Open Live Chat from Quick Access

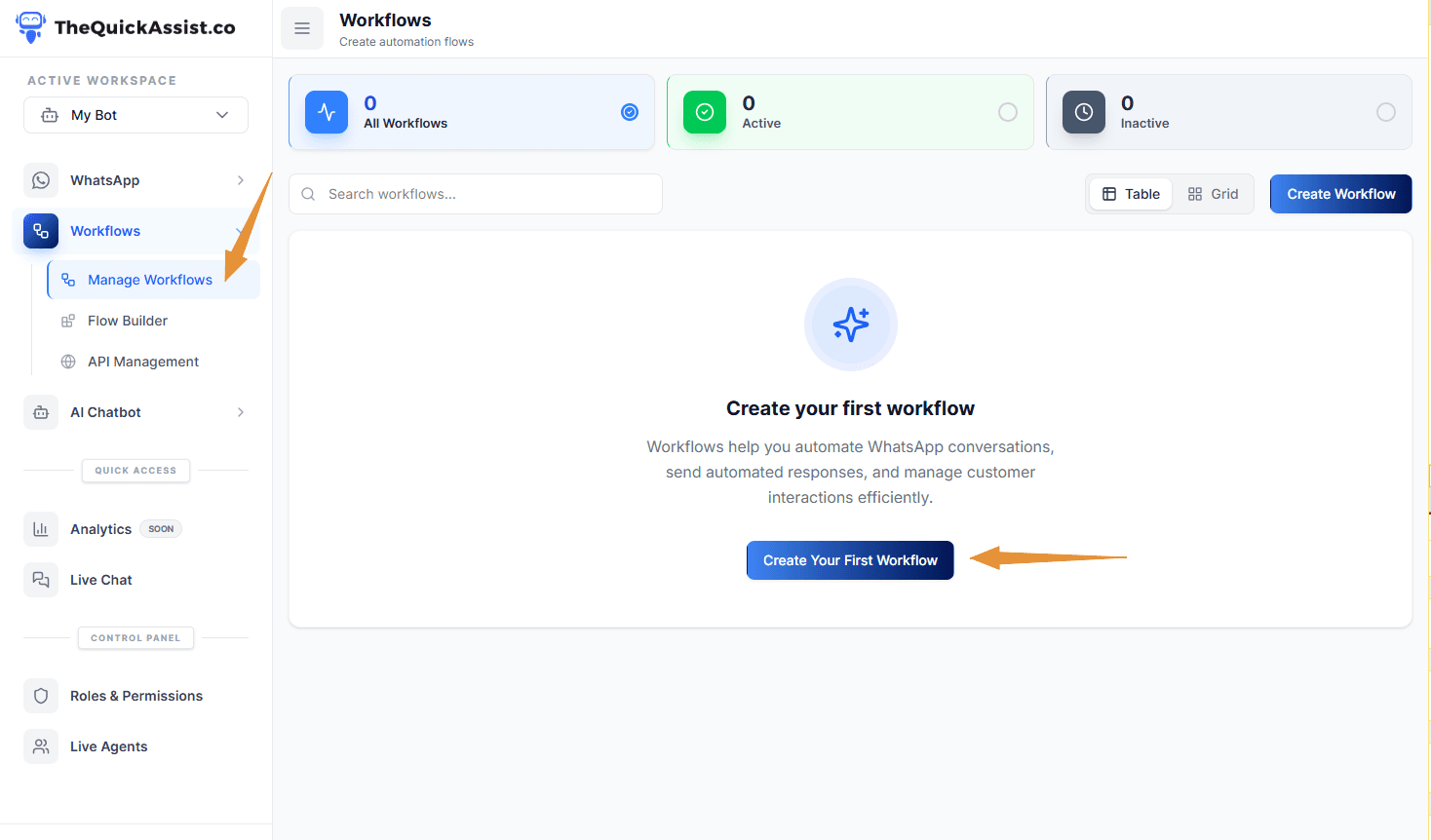[100, 579]
